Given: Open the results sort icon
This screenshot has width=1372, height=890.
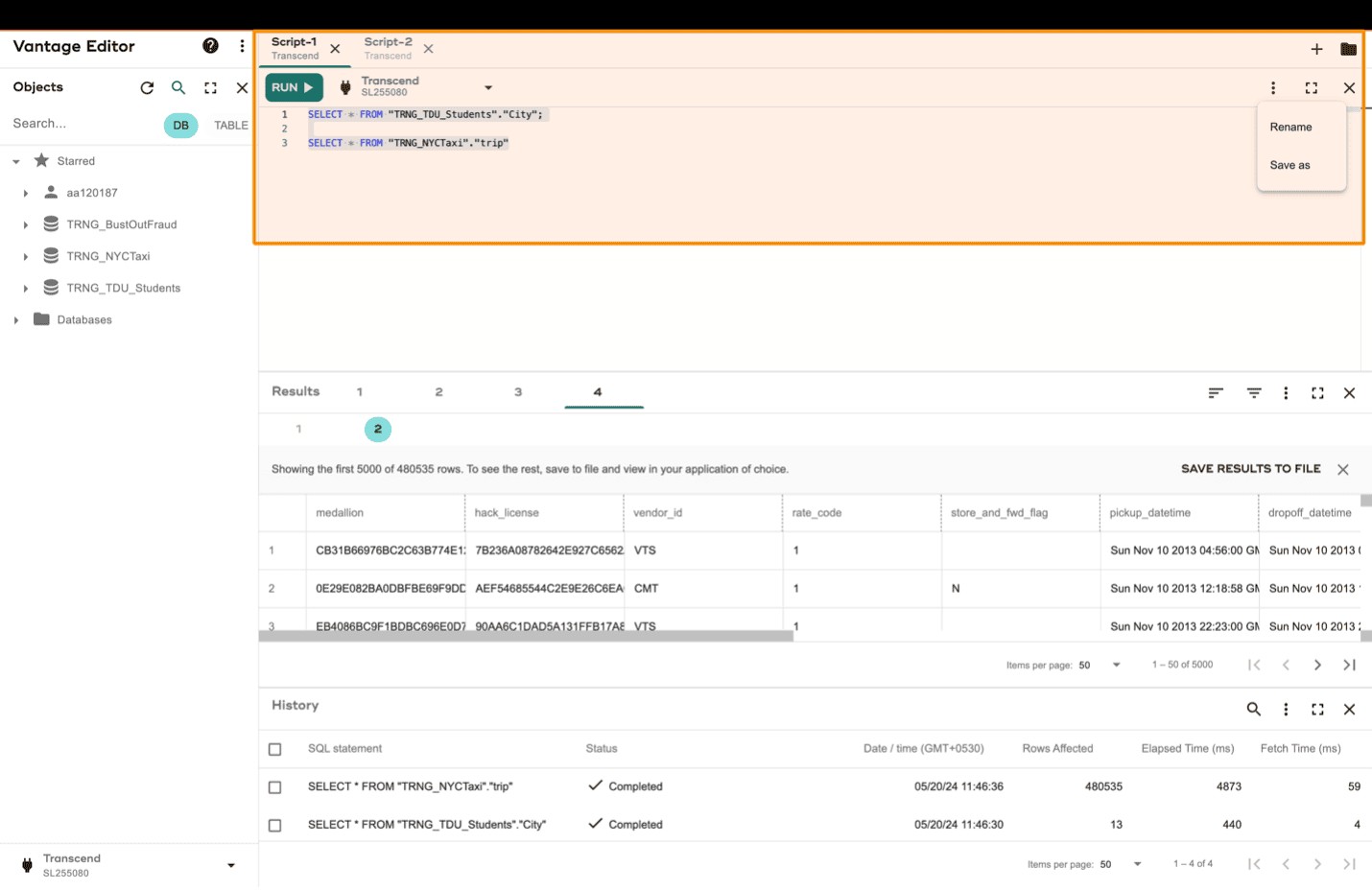Looking at the screenshot, I should pyautogui.click(x=1216, y=393).
